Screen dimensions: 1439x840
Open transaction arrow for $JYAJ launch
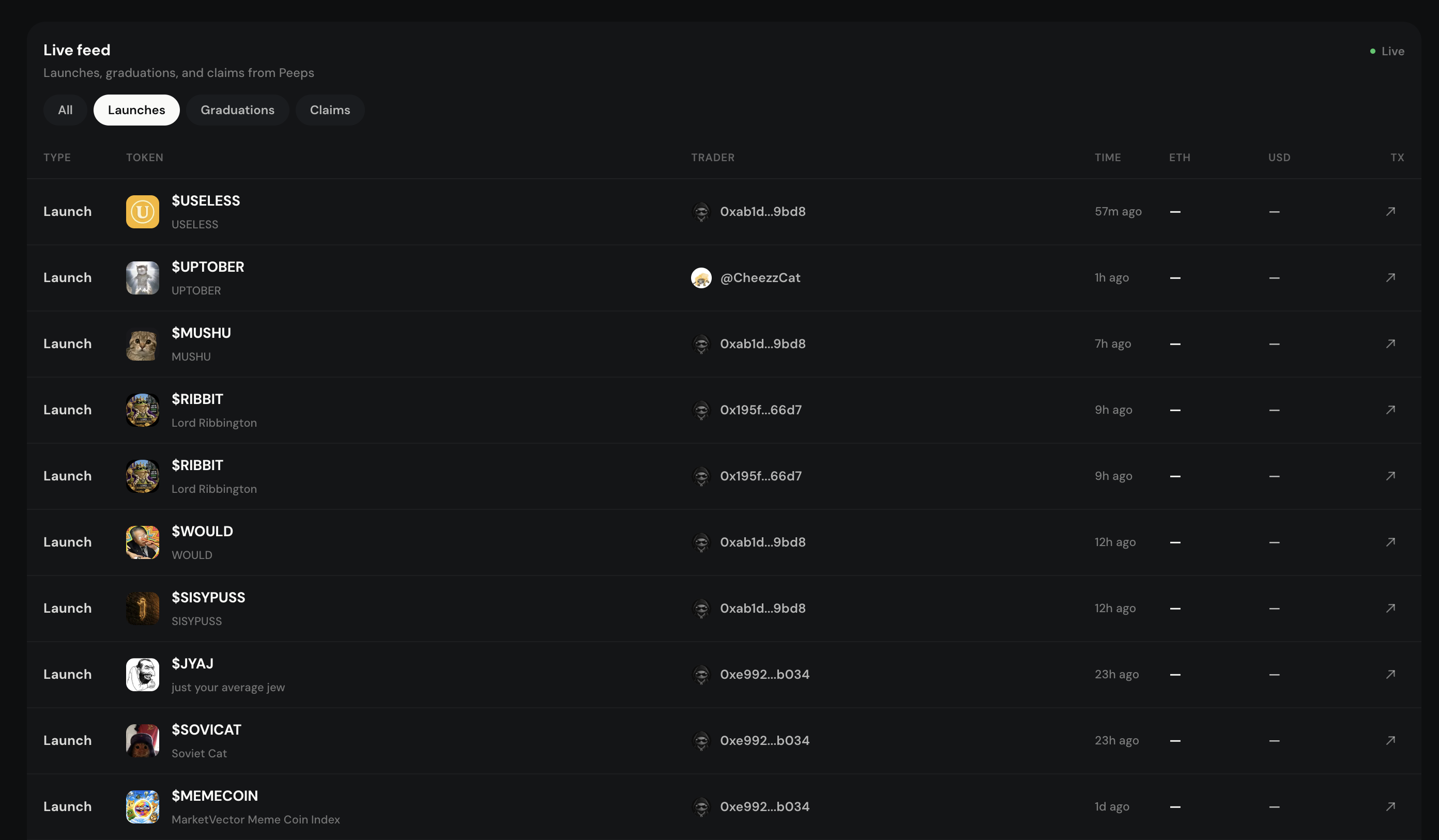1390,675
